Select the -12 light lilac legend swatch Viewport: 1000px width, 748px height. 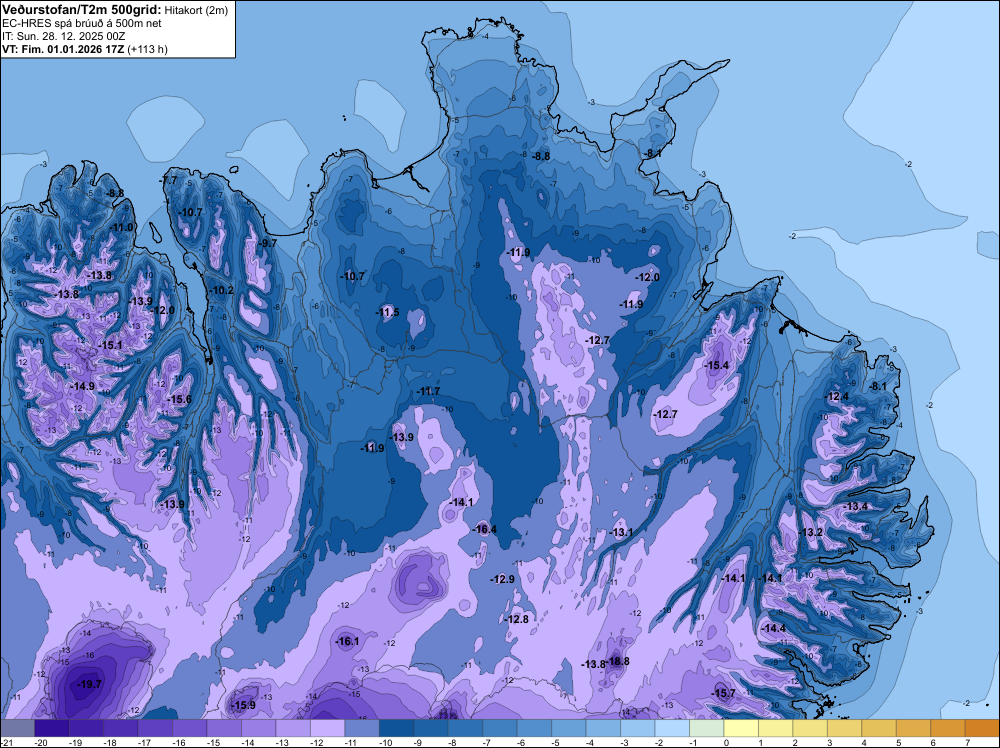327,728
